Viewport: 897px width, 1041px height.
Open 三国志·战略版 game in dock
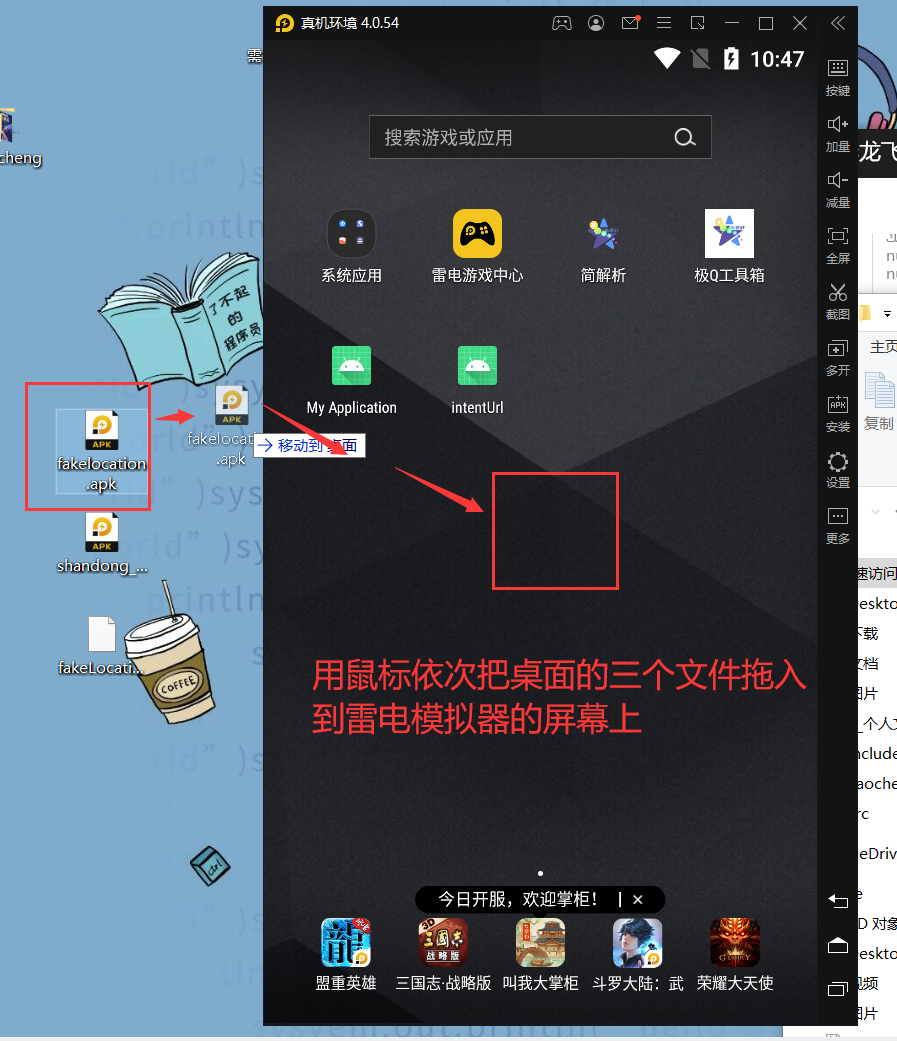click(x=444, y=955)
